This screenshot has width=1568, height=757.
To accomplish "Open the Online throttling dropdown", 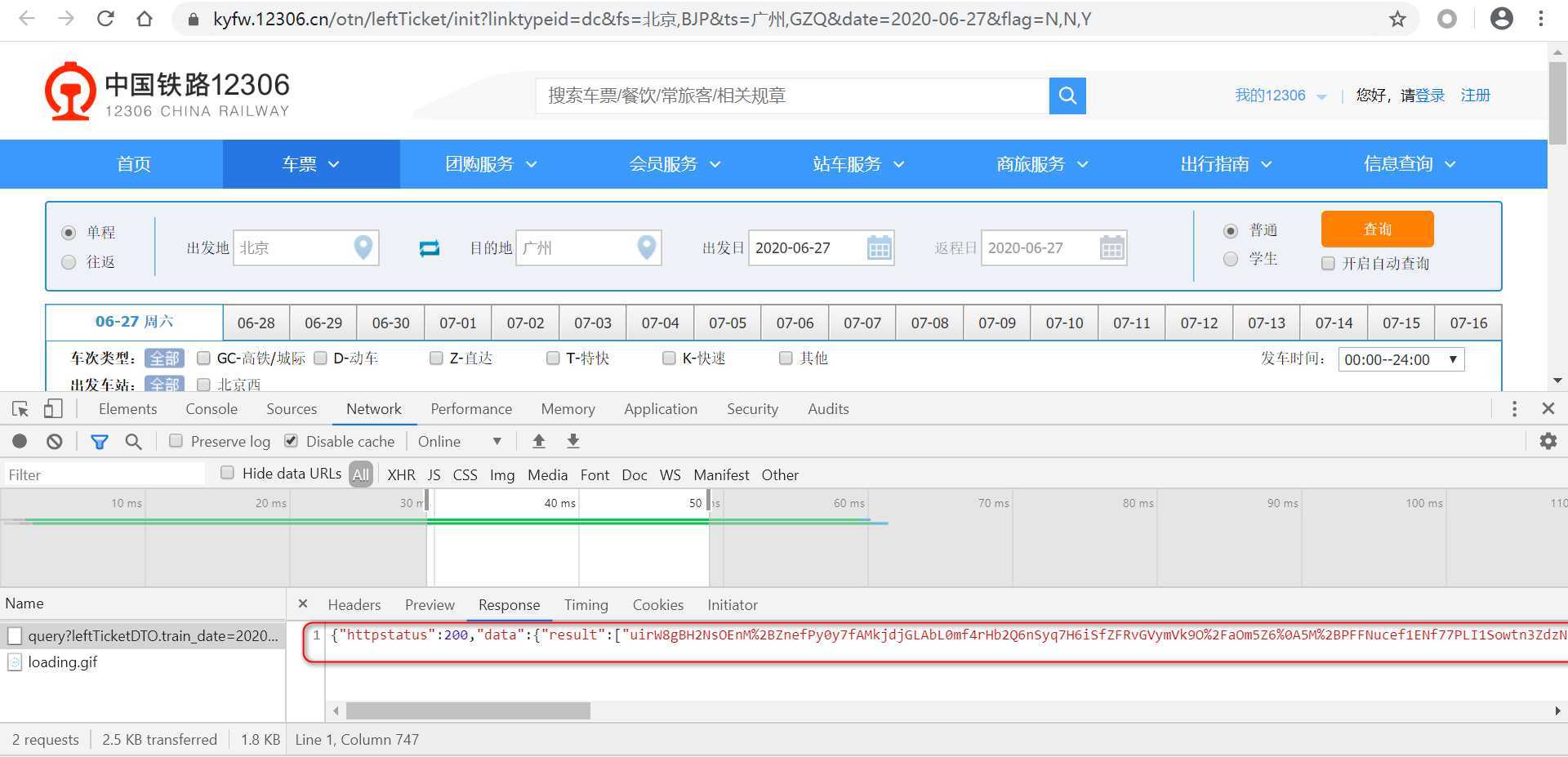I will tap(459, 442).
